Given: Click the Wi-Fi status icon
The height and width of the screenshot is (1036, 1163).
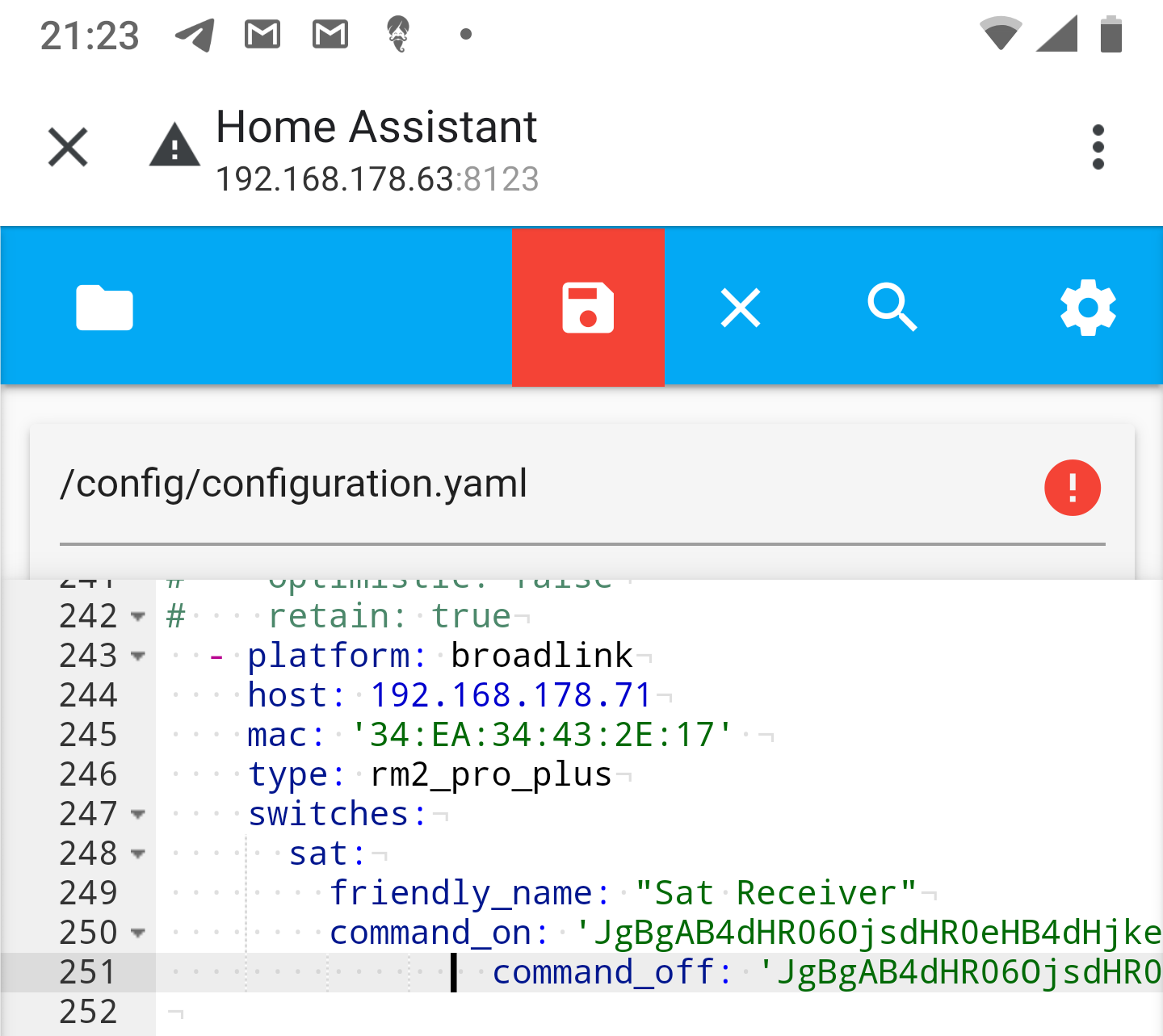Looking at the screenshot, I should point(1001,34).
